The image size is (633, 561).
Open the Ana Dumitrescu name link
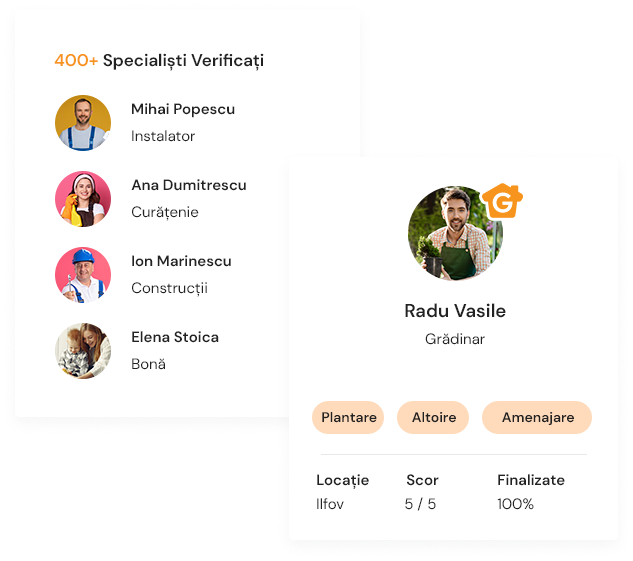pyautogui.click(x=189, y=185)
